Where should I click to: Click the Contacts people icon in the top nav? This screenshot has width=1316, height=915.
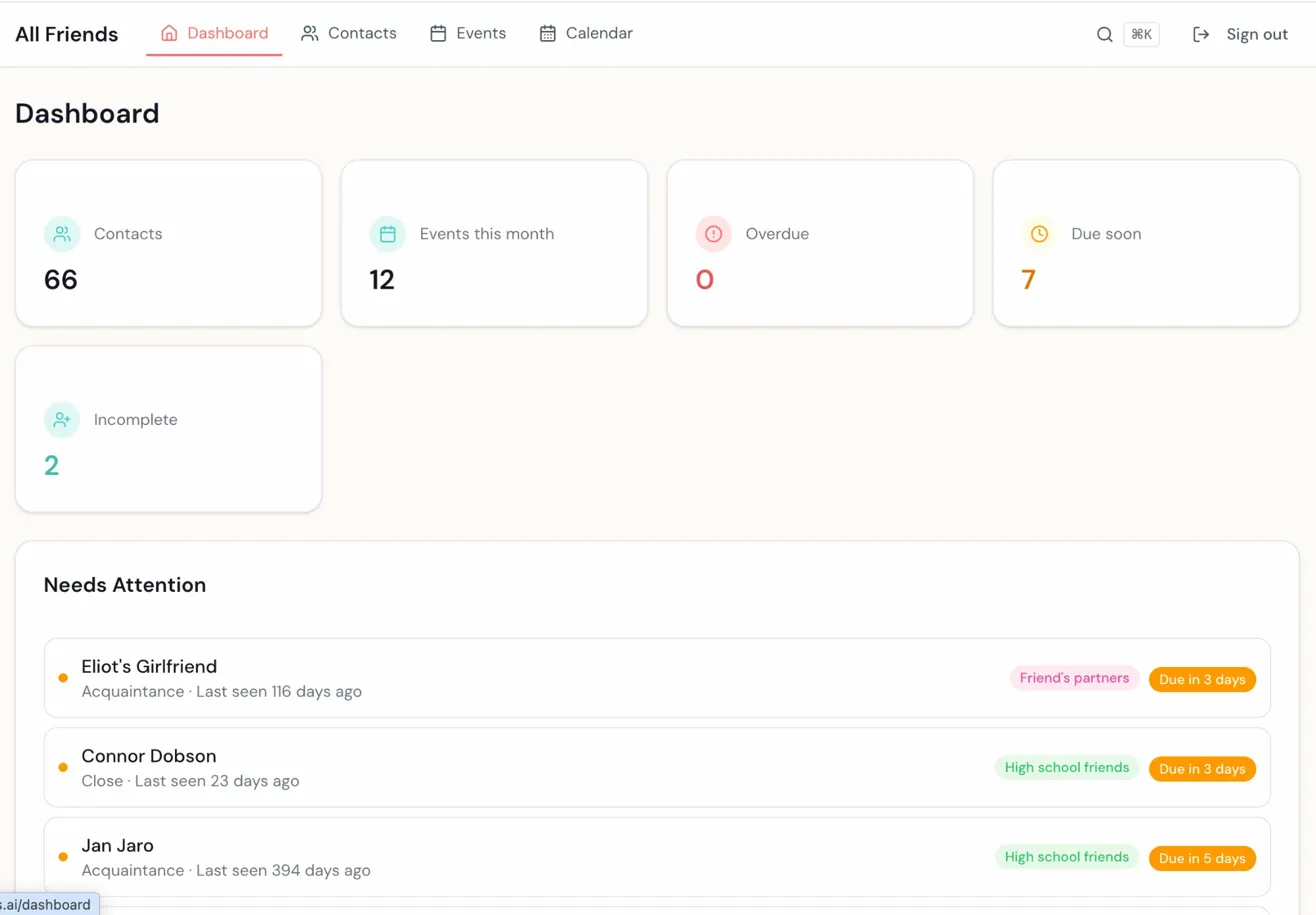point(309,32)
